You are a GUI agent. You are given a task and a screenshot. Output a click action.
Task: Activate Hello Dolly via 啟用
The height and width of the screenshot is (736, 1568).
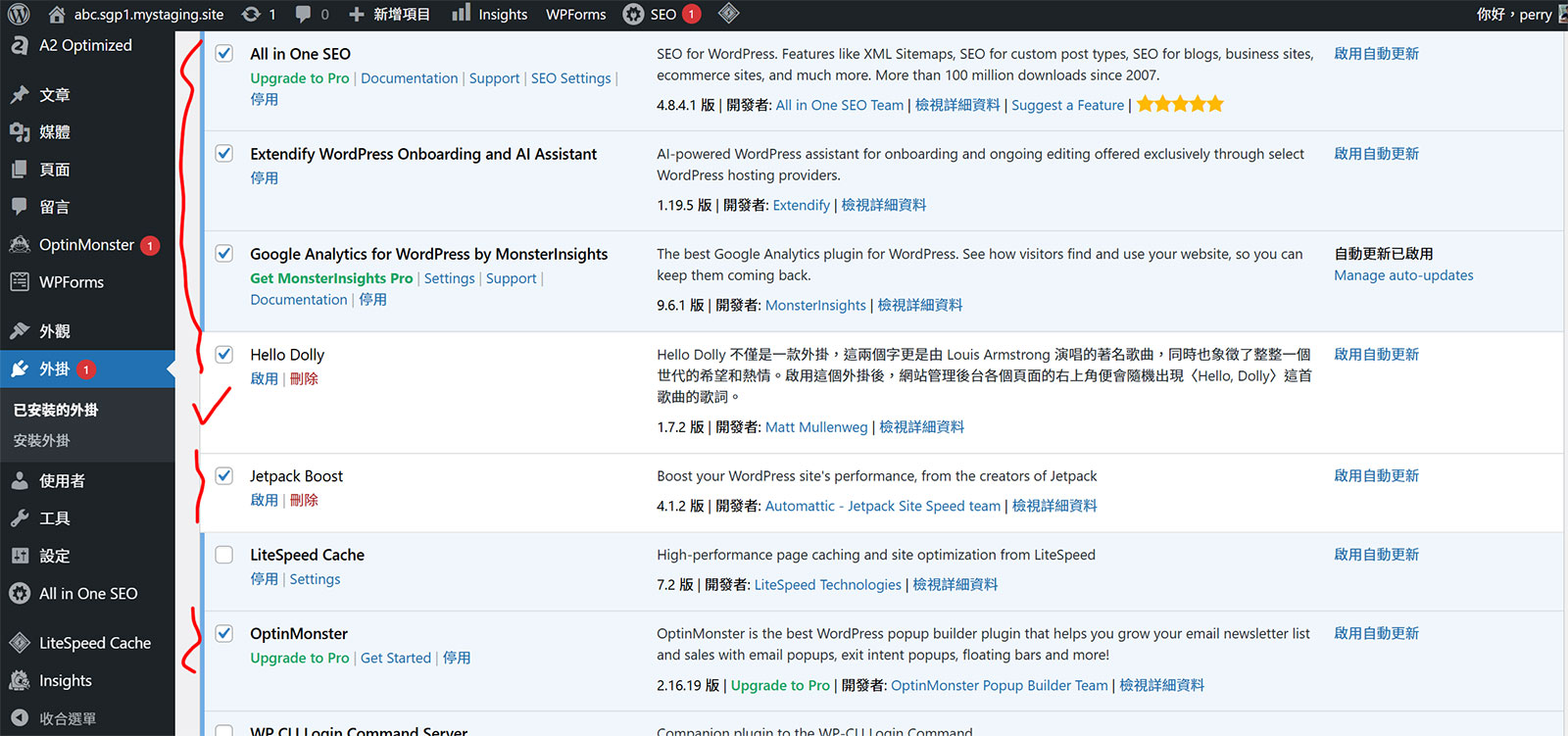pyautogui.click(x=264, y=379)
